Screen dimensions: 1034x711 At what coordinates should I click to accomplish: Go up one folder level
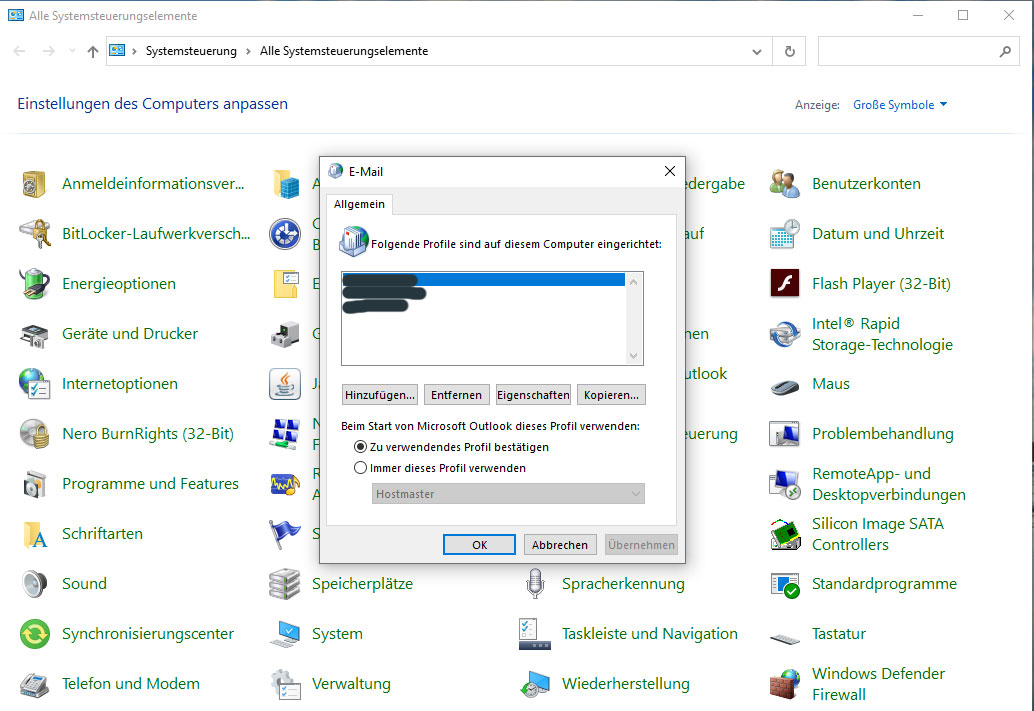[x=93, y=51]
